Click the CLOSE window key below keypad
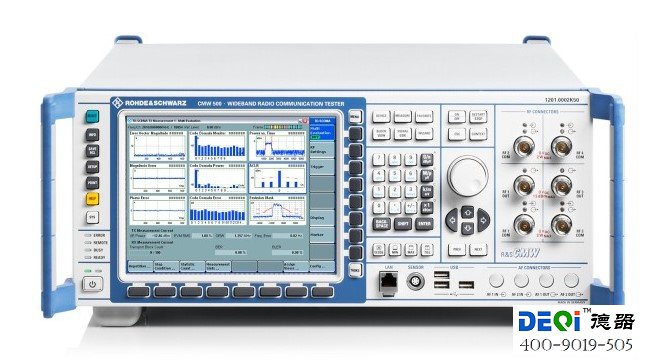The width and height of the screenshot is (649, 360). coord(379,249)
